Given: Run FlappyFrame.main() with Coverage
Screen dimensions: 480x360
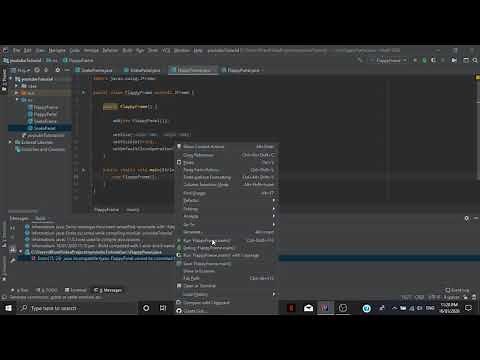Looking at the screenshot, I should click(227, 255).
